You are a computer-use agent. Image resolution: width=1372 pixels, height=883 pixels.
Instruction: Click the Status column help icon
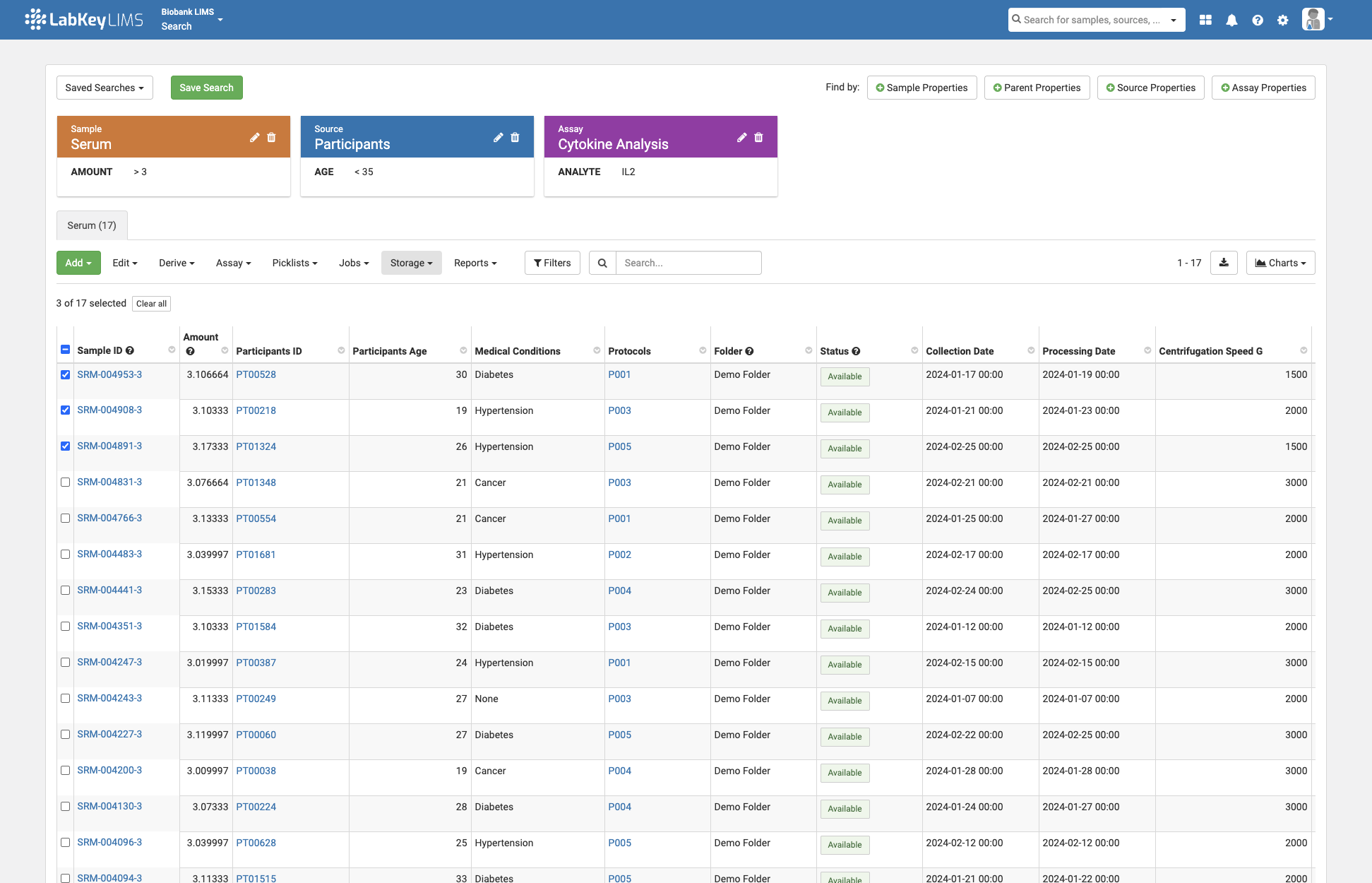[856, 351]
